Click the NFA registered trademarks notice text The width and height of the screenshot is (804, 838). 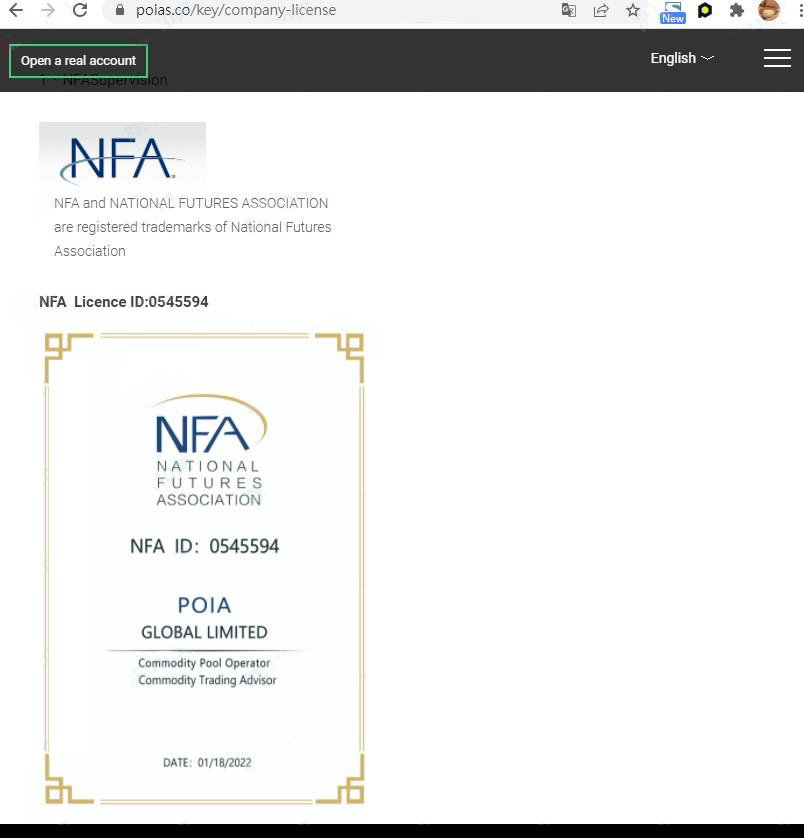(x=192, y=227)
